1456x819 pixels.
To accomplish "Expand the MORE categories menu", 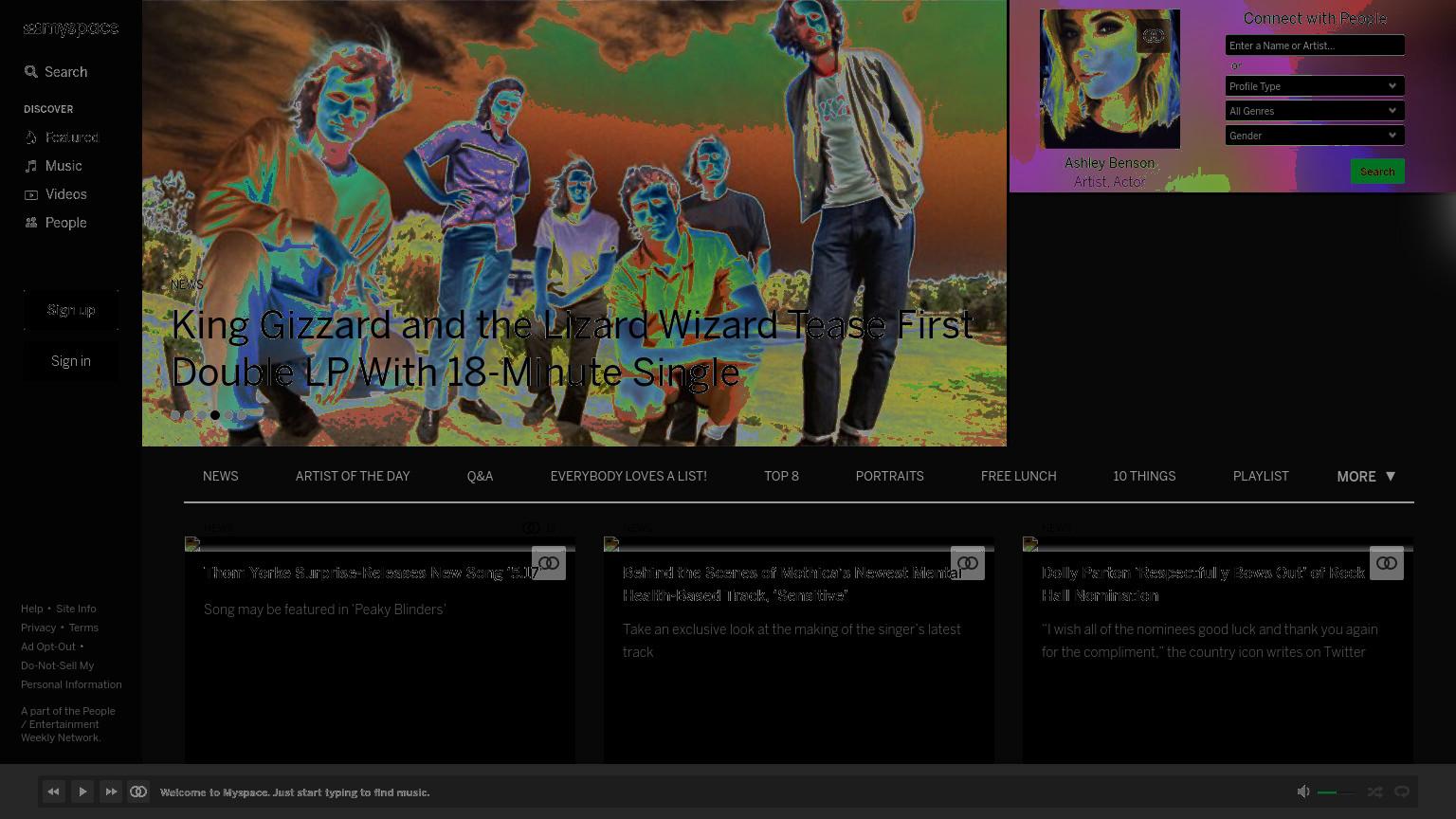I will click(x=1366, y=477).
